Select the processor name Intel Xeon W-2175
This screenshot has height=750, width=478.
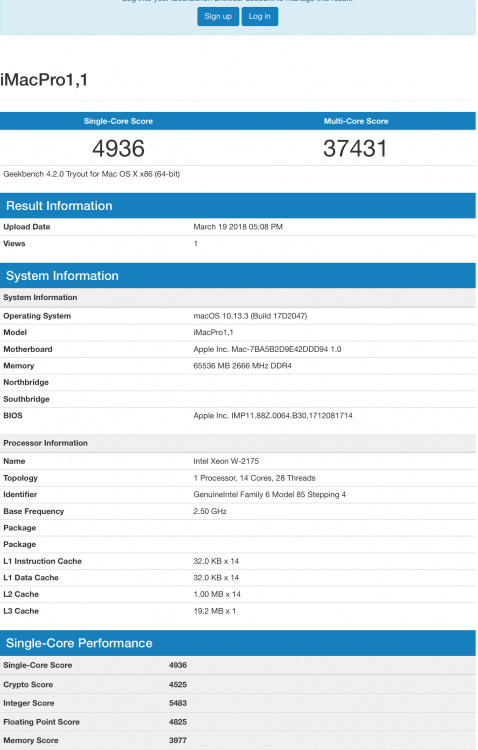point(226,461)
